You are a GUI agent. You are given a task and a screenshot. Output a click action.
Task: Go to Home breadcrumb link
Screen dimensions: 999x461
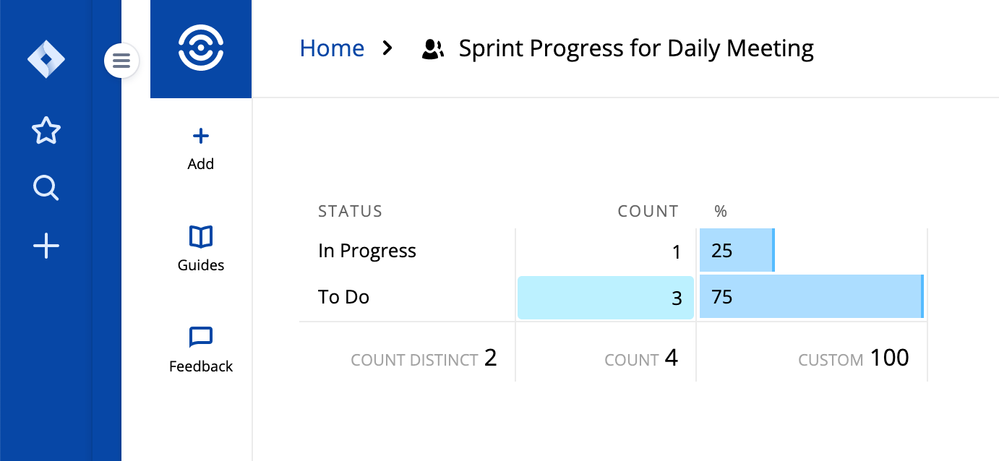(x=332, y=48)
